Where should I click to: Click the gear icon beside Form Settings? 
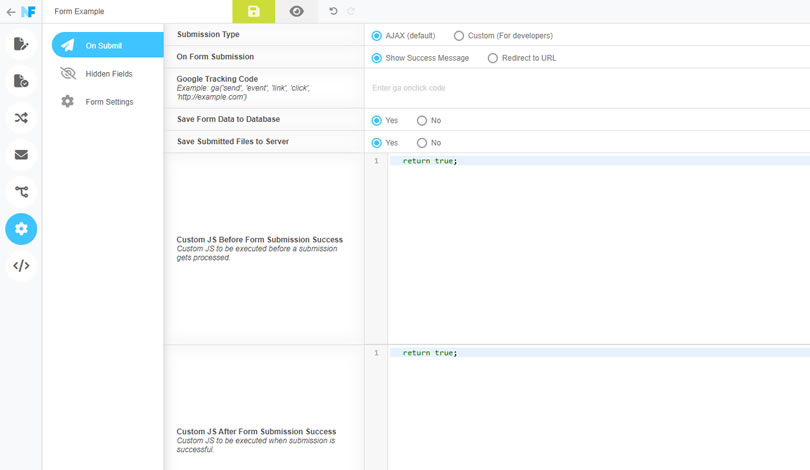(x=68, y=101)
